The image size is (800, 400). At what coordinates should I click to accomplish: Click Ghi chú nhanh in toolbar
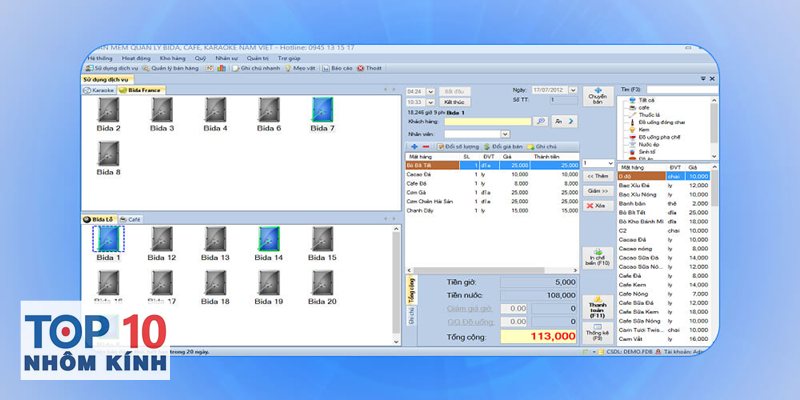pyautogui.click(x=253, y=68)
